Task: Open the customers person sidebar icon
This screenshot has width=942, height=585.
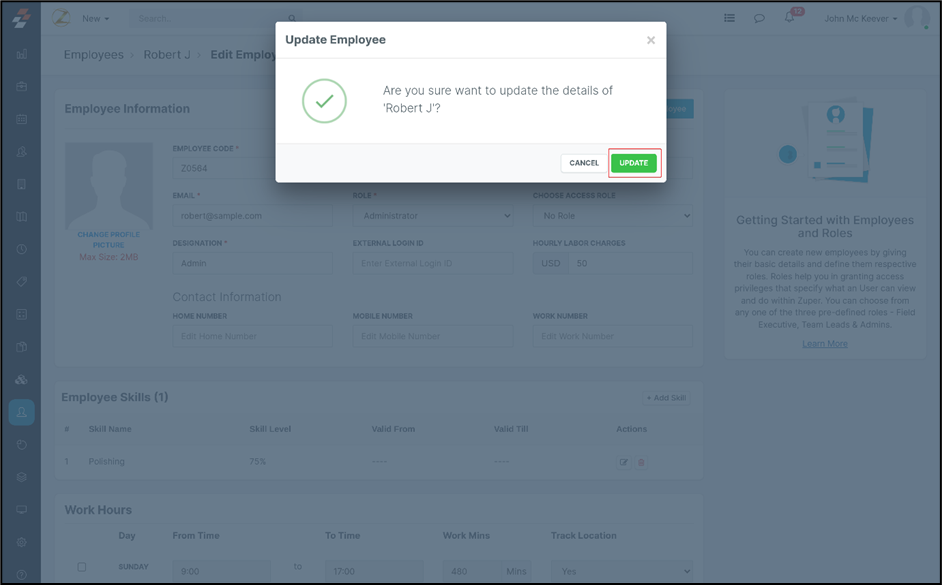Action: point(22,151)
